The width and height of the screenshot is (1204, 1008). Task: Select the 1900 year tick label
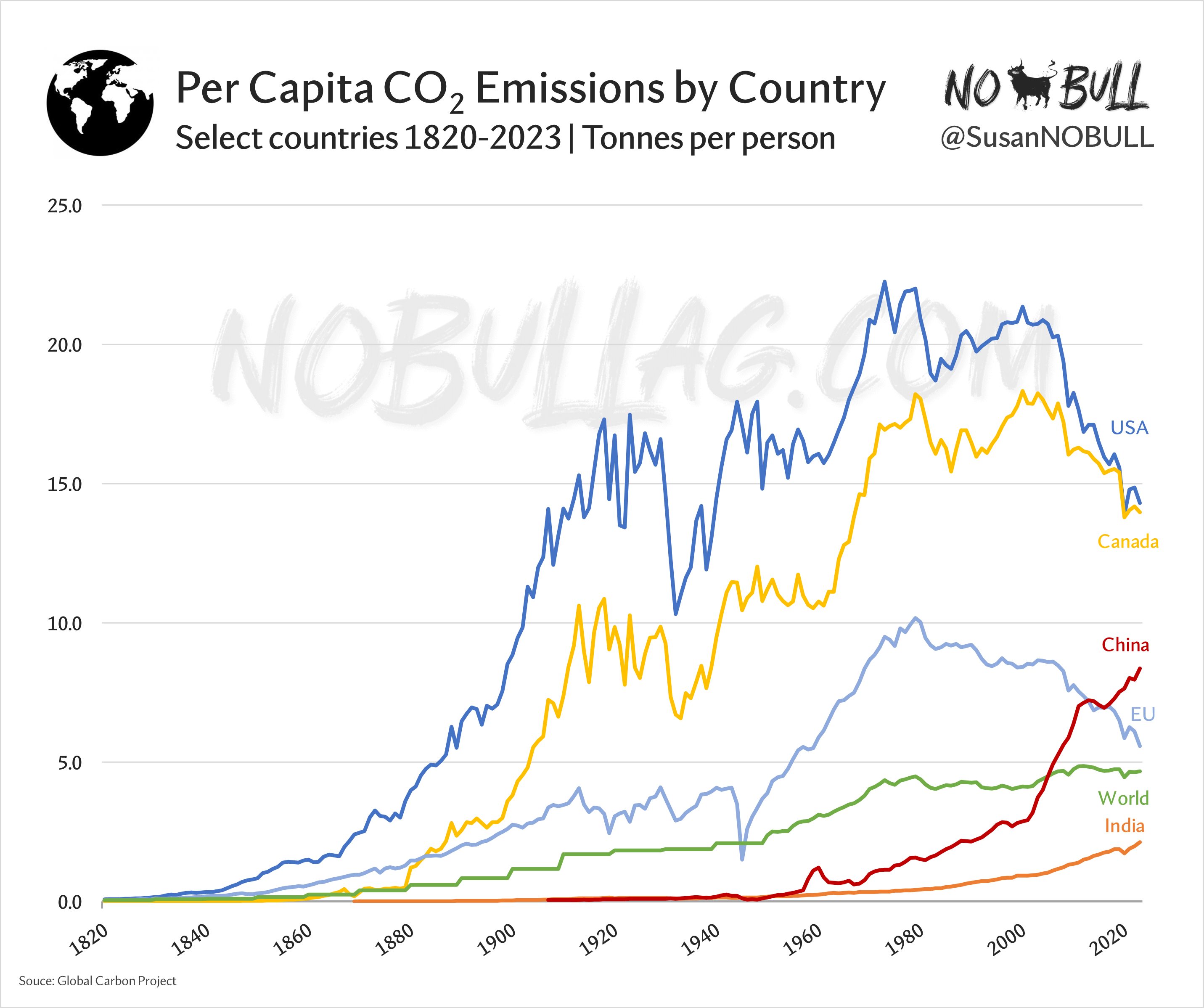coord(497,940)
